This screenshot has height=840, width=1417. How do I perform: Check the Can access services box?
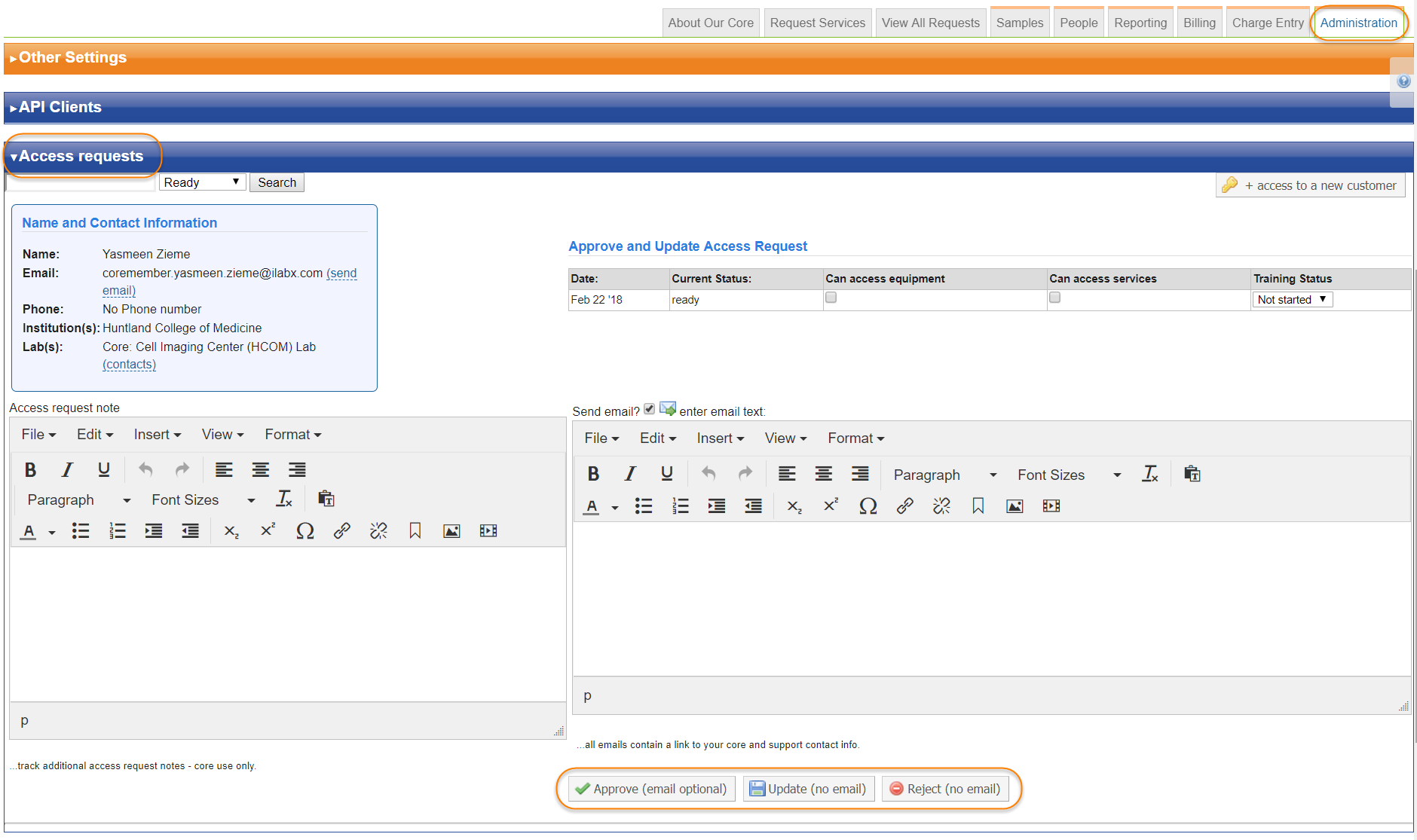click(x=1054, y=298)
